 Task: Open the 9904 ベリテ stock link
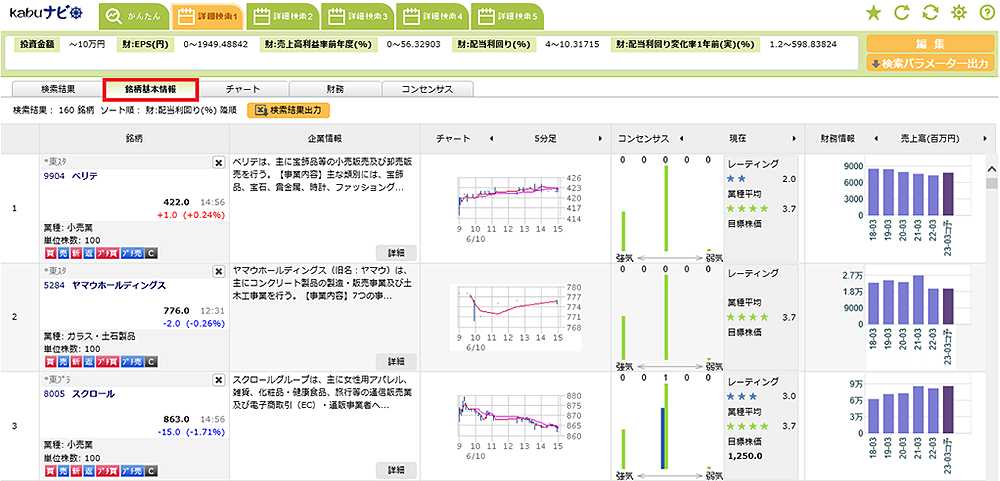point(70,176)
